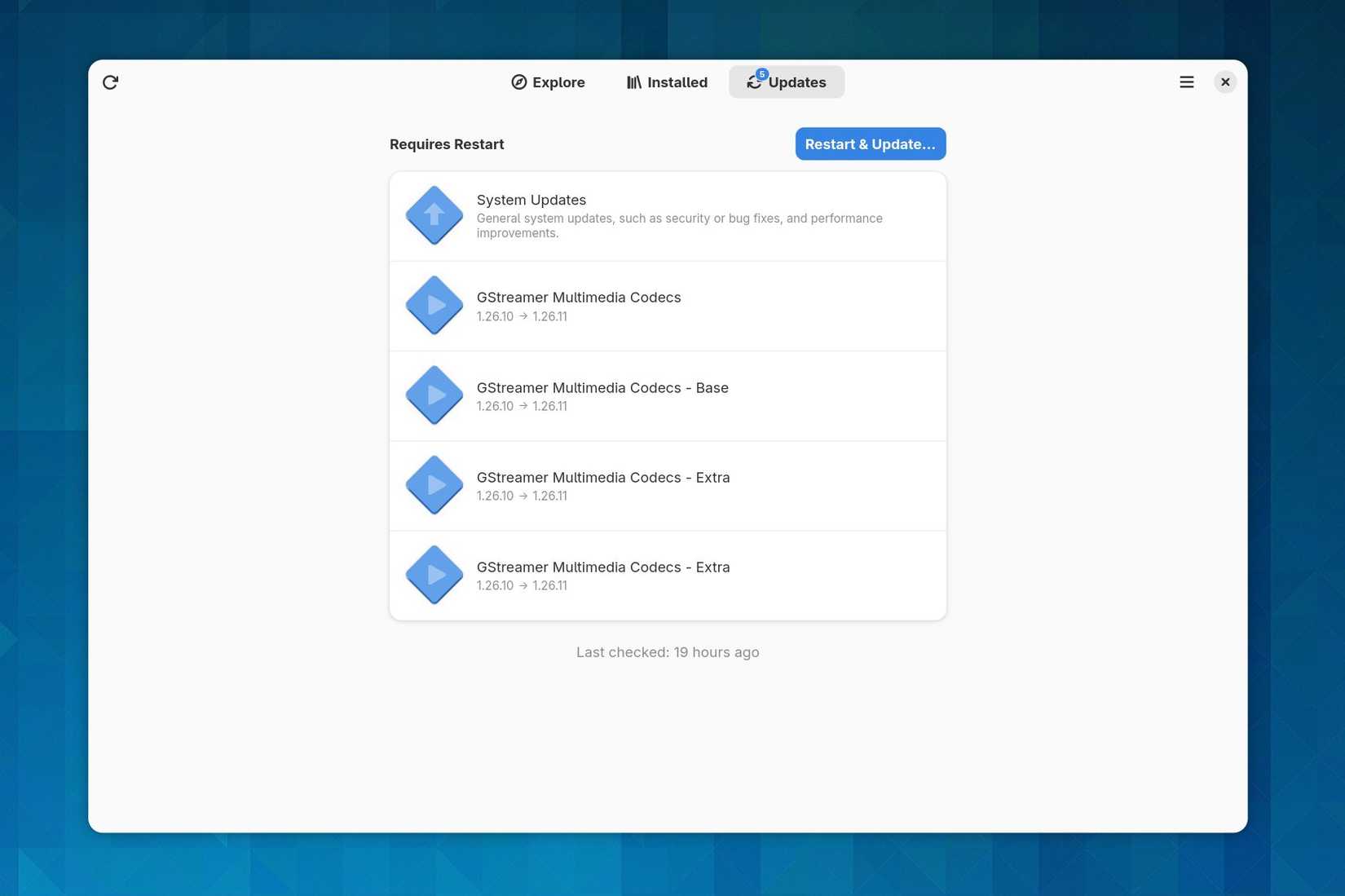This screenshot has width=1345, height=896.
Task: Click the update count badge showing 5
Action: tap(762, 74)
